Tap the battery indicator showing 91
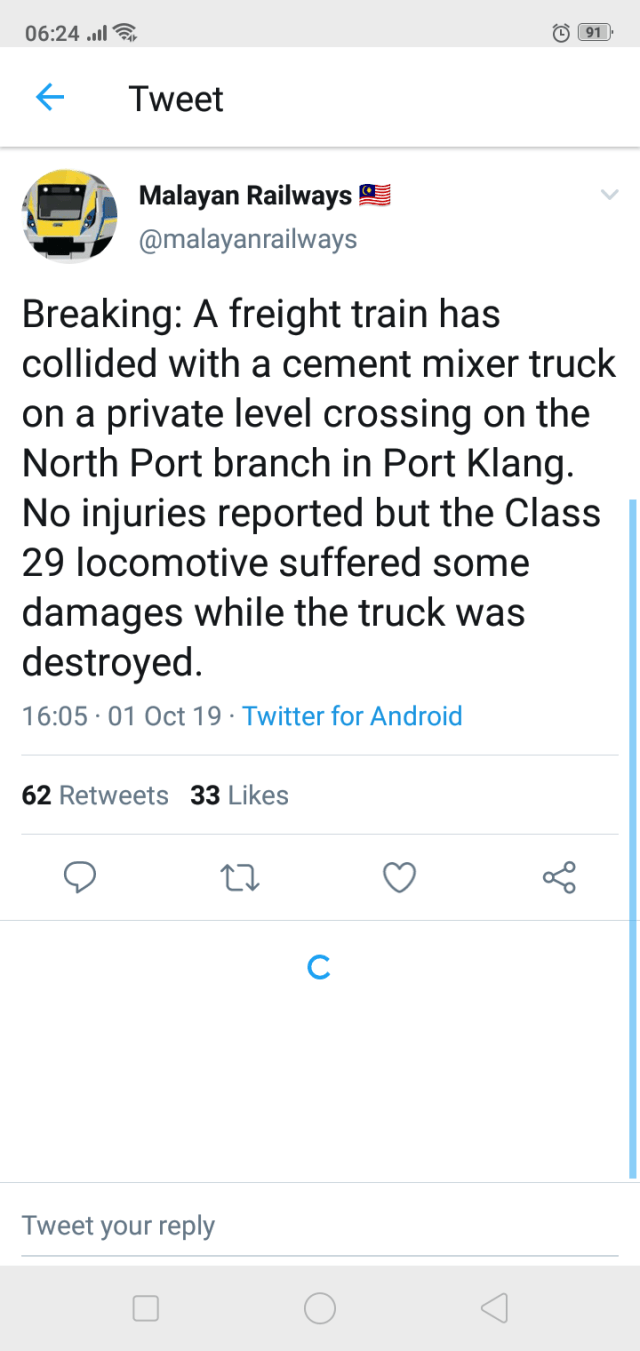This screenshot has width=640, height=1351. pyautogui.click(x=593, y=33)
